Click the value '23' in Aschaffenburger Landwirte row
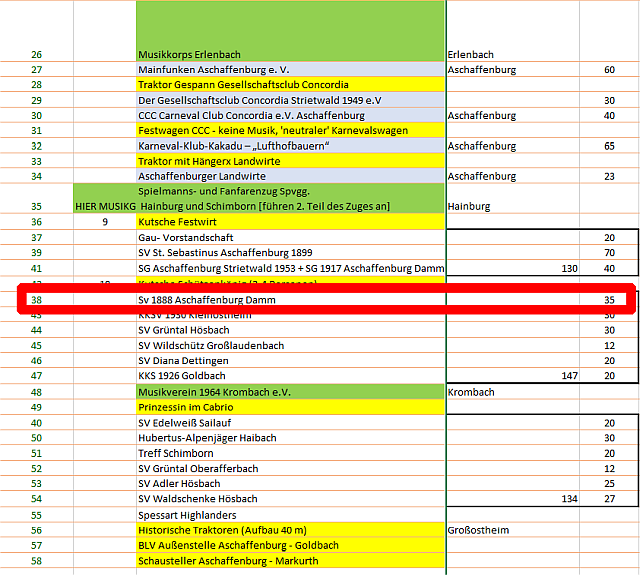Viewport: 640px width, 575px height. pos(609,176)
